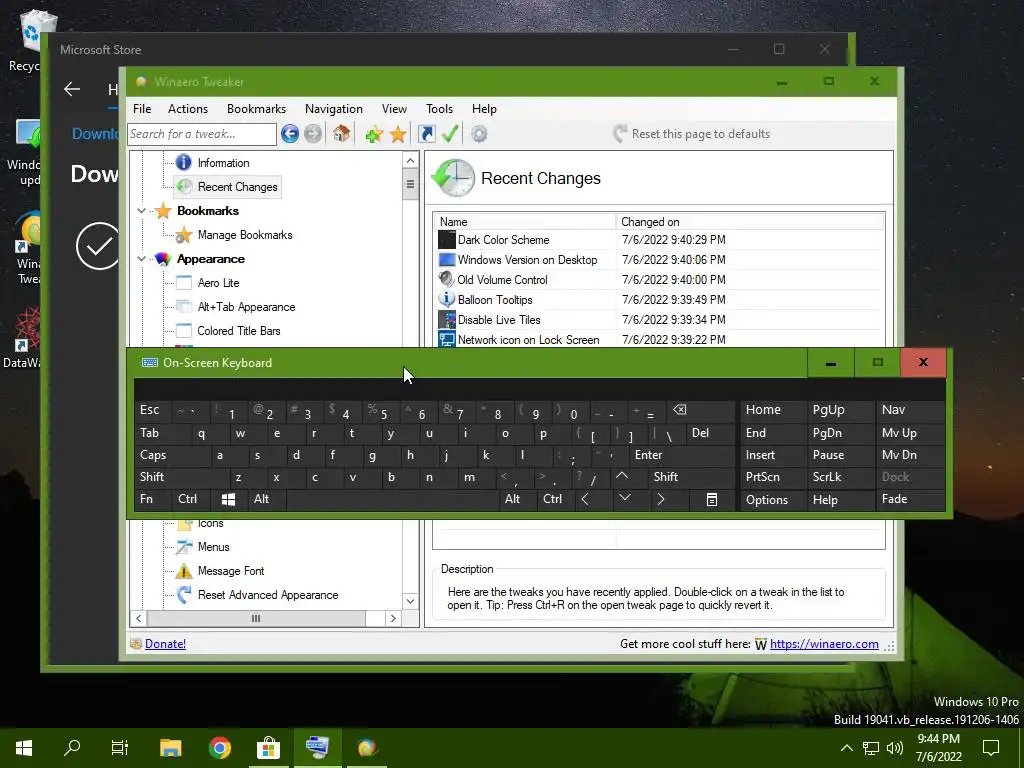Sort list by Name column header

(x=525, y=222)
